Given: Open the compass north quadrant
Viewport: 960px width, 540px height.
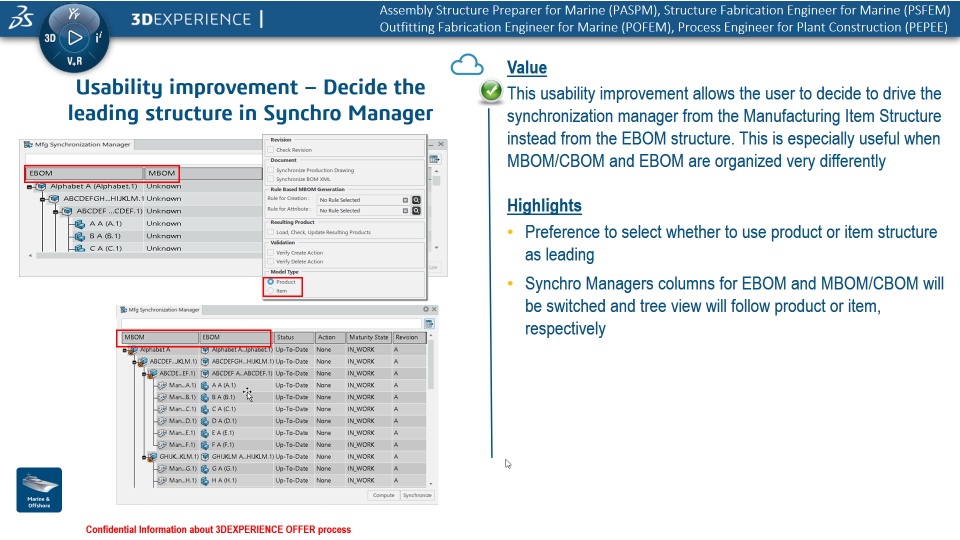Looking at the screenshot, I should point(74,14).
